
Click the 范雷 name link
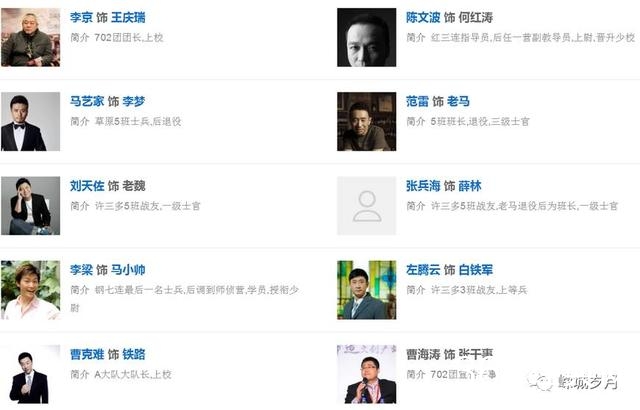(417, 102)
